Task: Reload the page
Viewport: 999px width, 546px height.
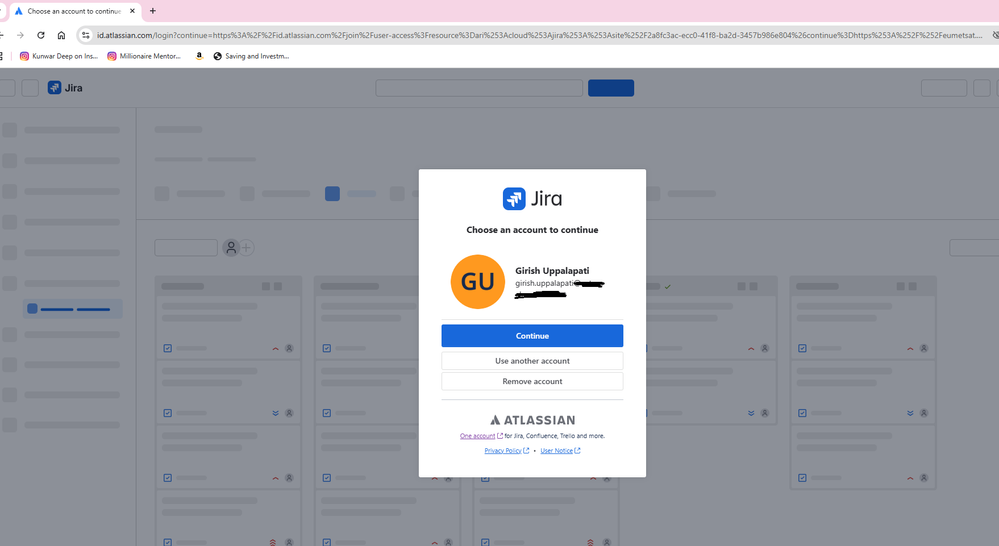Action: pyautogui.click(x=41, y=35)
